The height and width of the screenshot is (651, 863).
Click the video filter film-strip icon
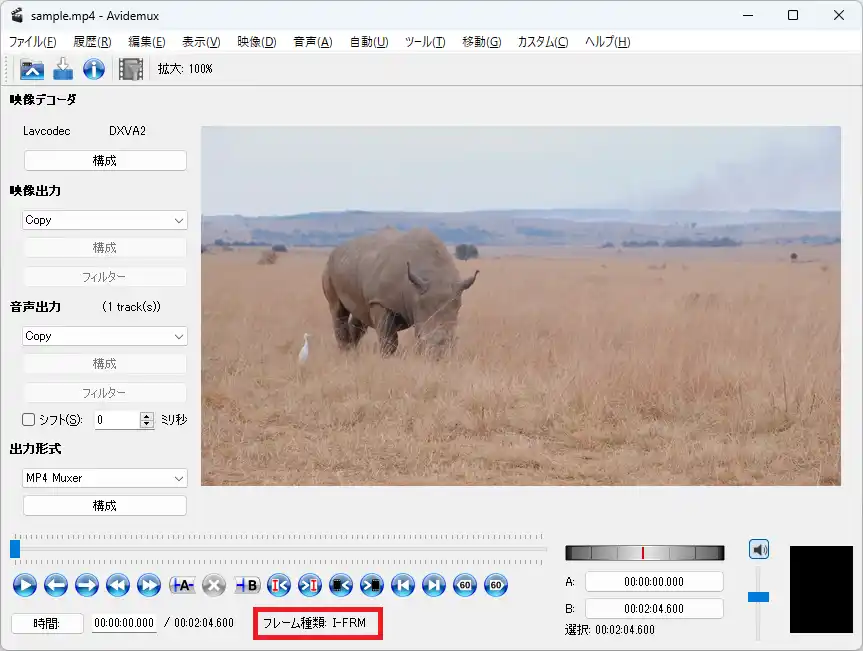point(131,69)
